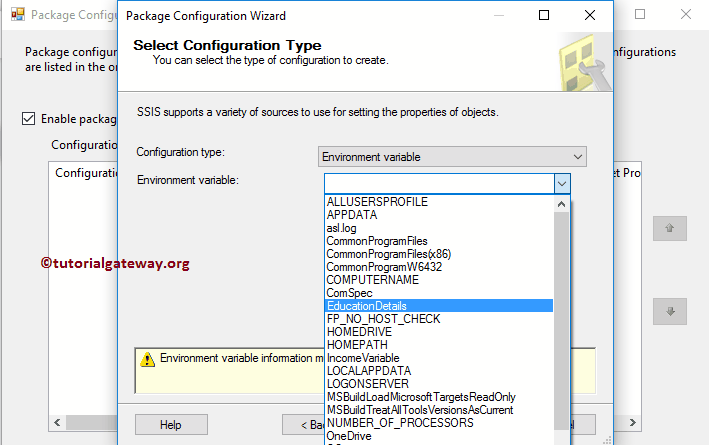The image size is (709, 445).
Task: Click the Environment variable input field
Action: (439, 184)
